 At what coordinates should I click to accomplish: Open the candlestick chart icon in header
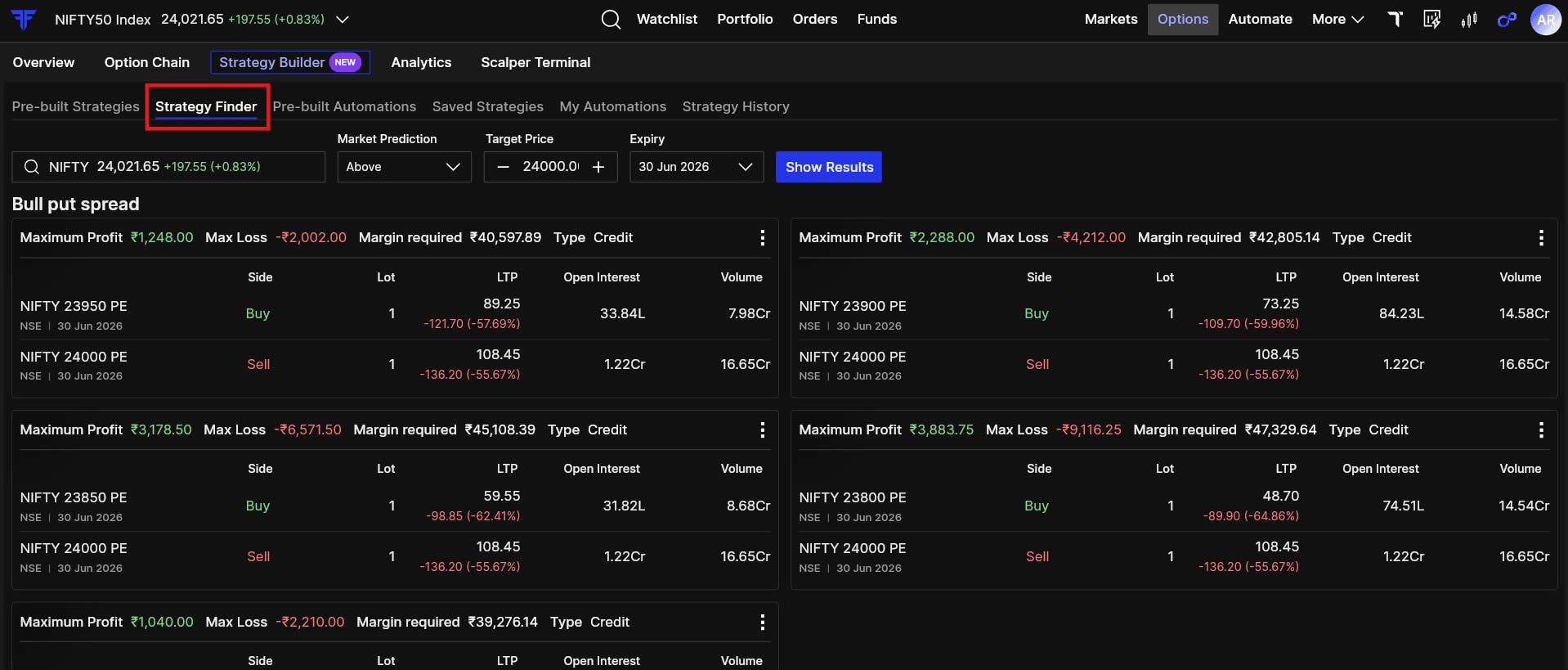tap(1469, 19)
